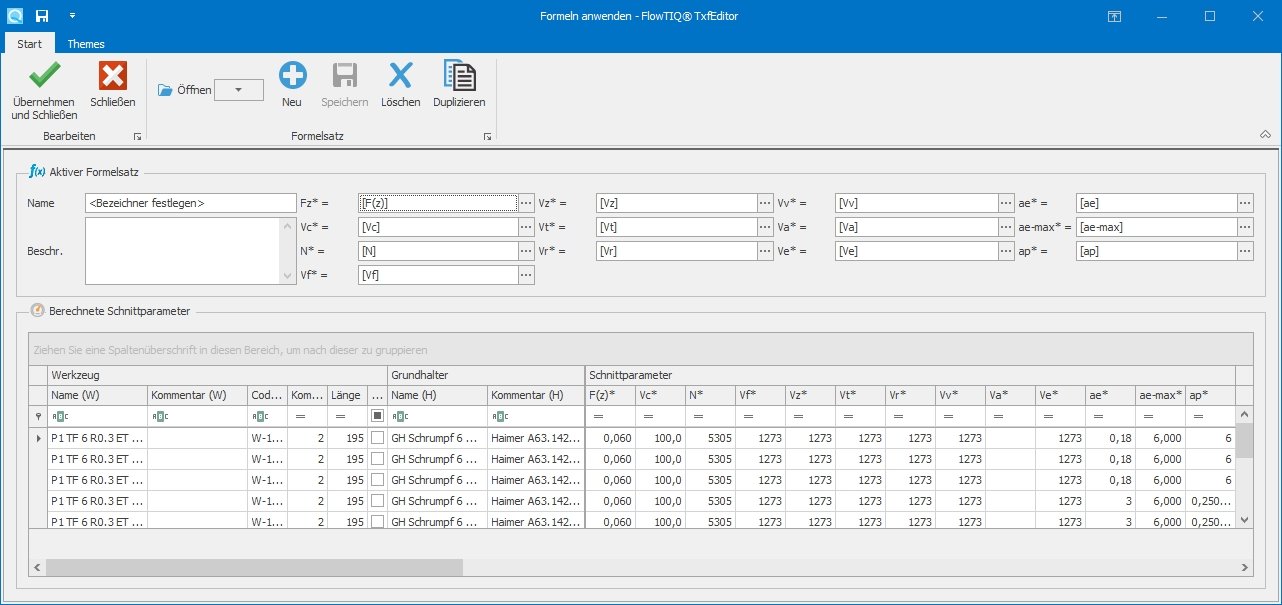Switch to the Themes tab
This screenshot has height=605, width=1282.
pos(86,44)
